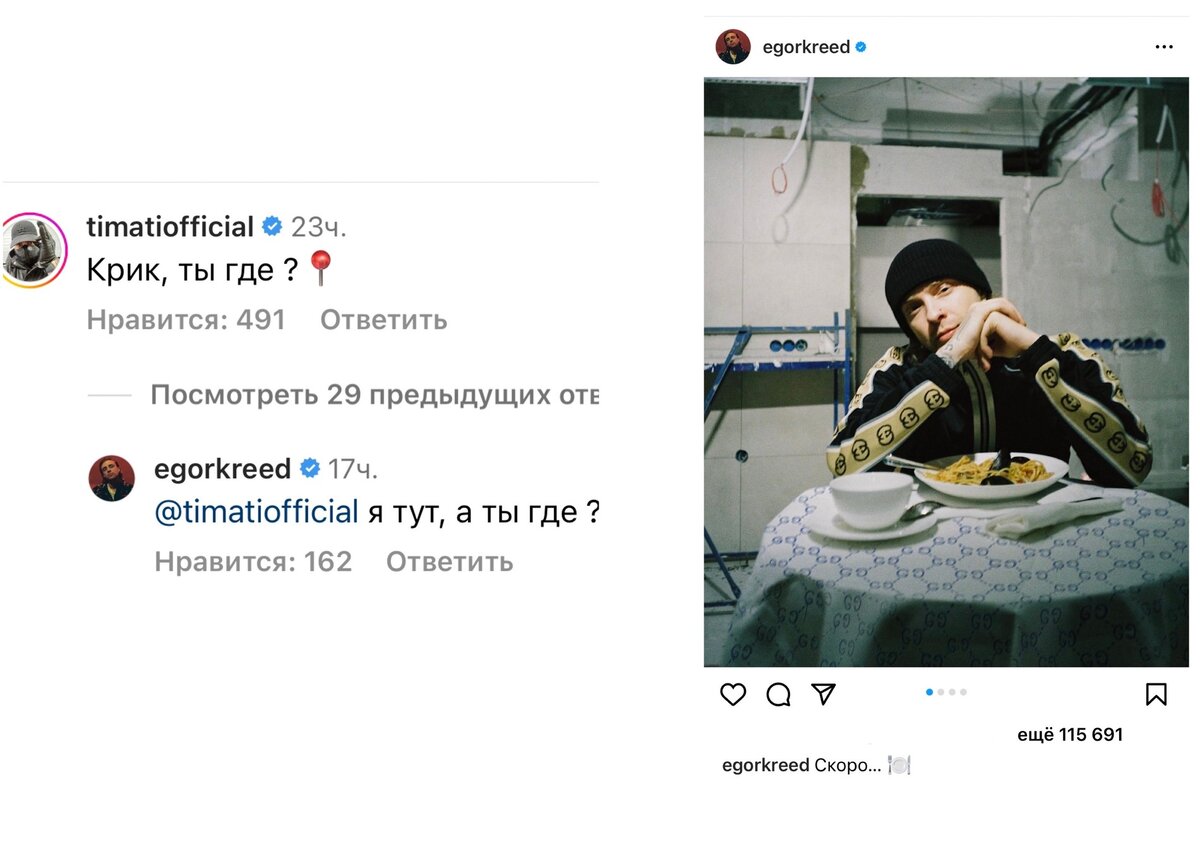
Task: Click the verified checkmark beside timatiofficial
Action: coord(272,227)
